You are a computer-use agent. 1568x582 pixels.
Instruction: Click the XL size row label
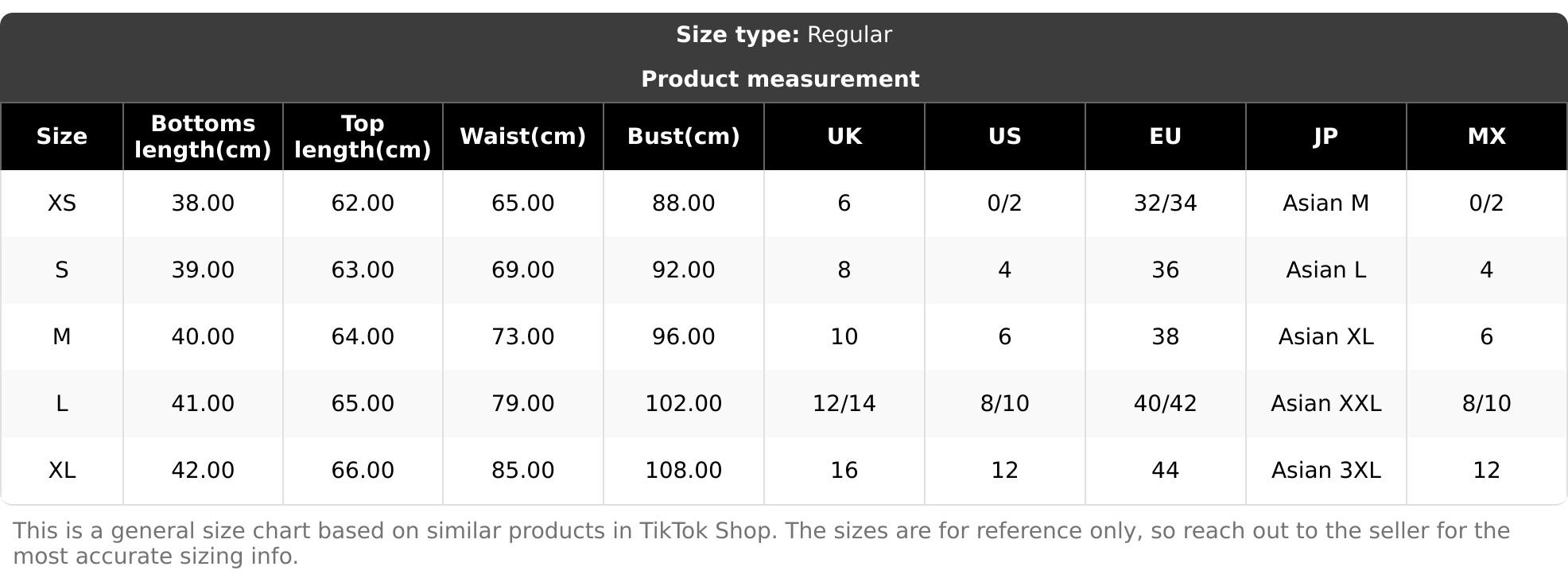pos(62,471)
